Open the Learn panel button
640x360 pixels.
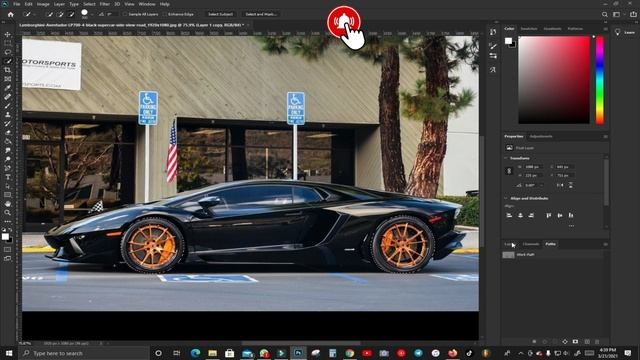click(x=626, y=32)
